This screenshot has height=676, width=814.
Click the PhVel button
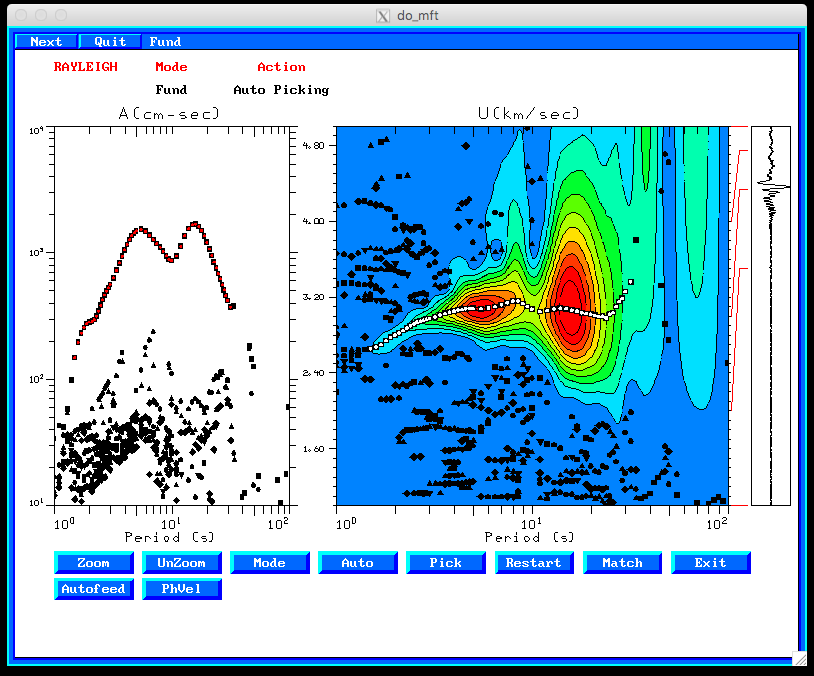pos(182,589)
